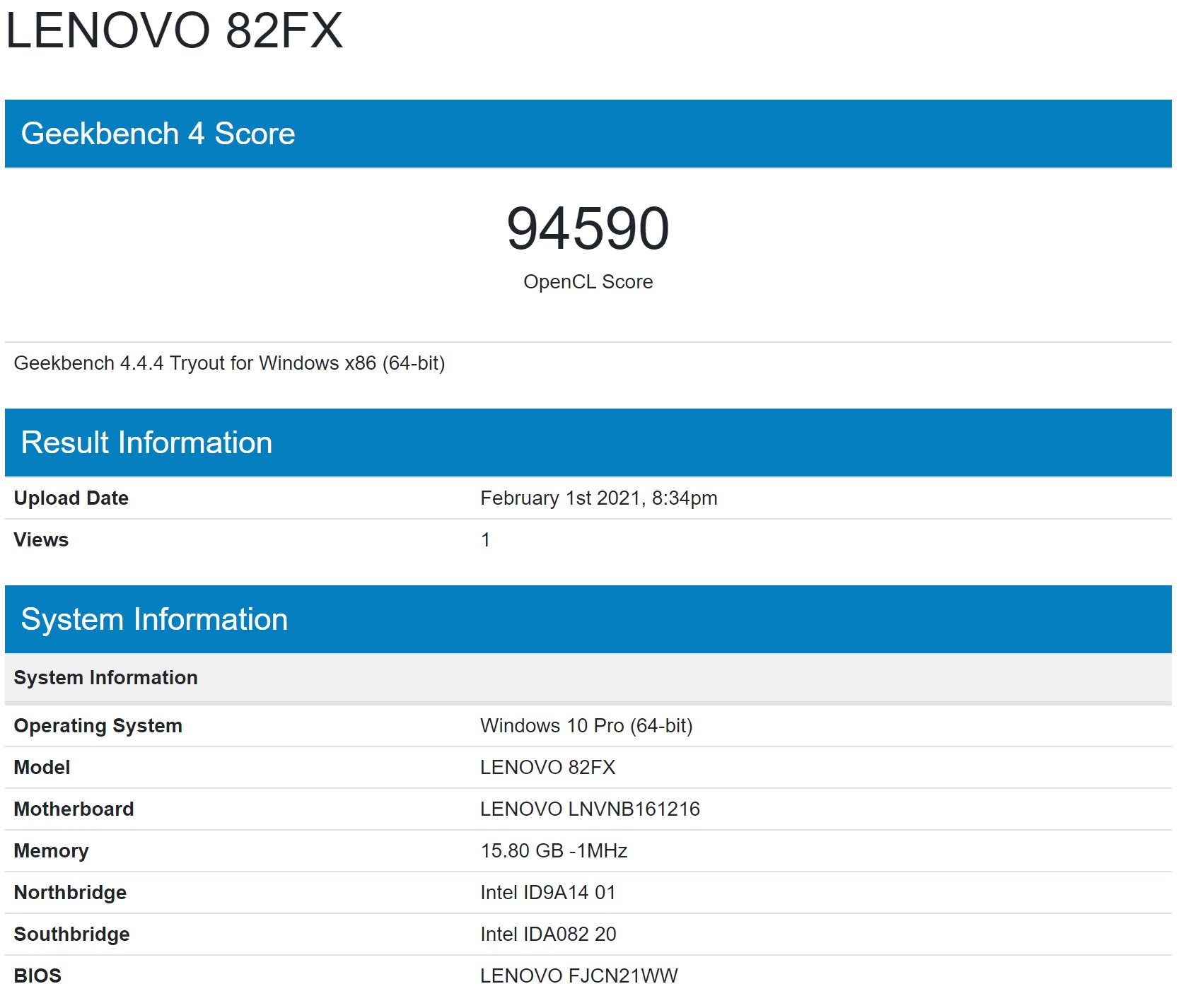The width and height of the screenshot is (1181, 1008).
Task: Click the OpenCL Score label
Action: click(x=588, y=281)
